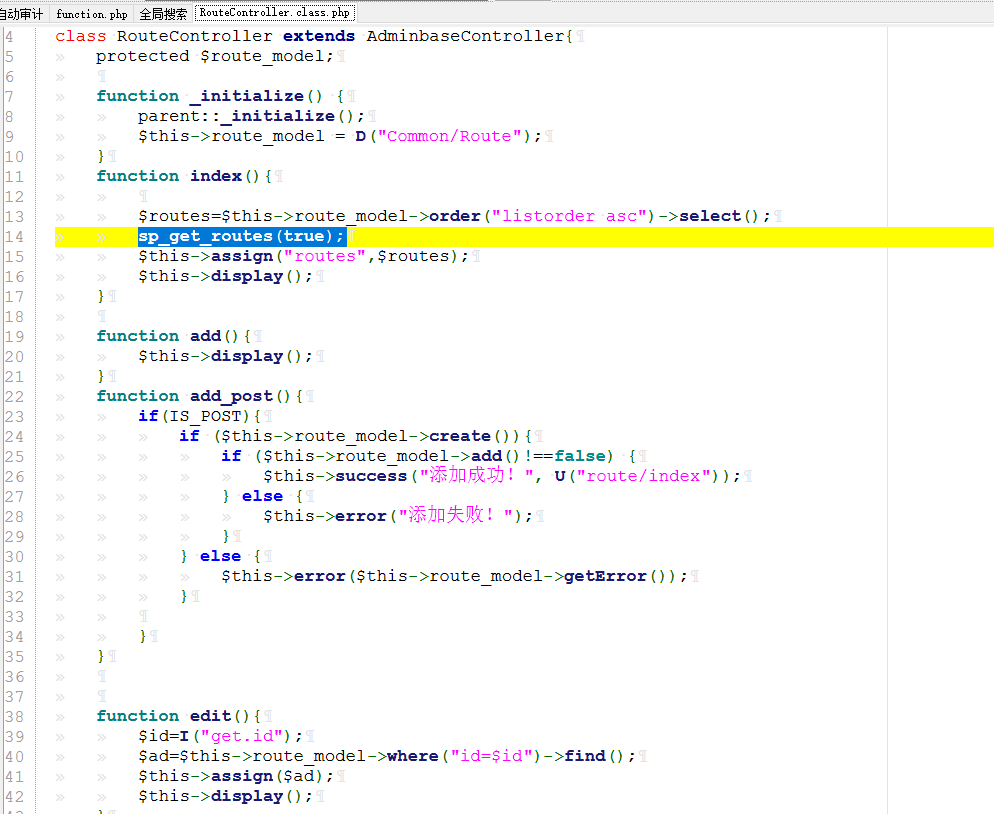Click 'protected $route_model;' on line 5

[214, 56]
